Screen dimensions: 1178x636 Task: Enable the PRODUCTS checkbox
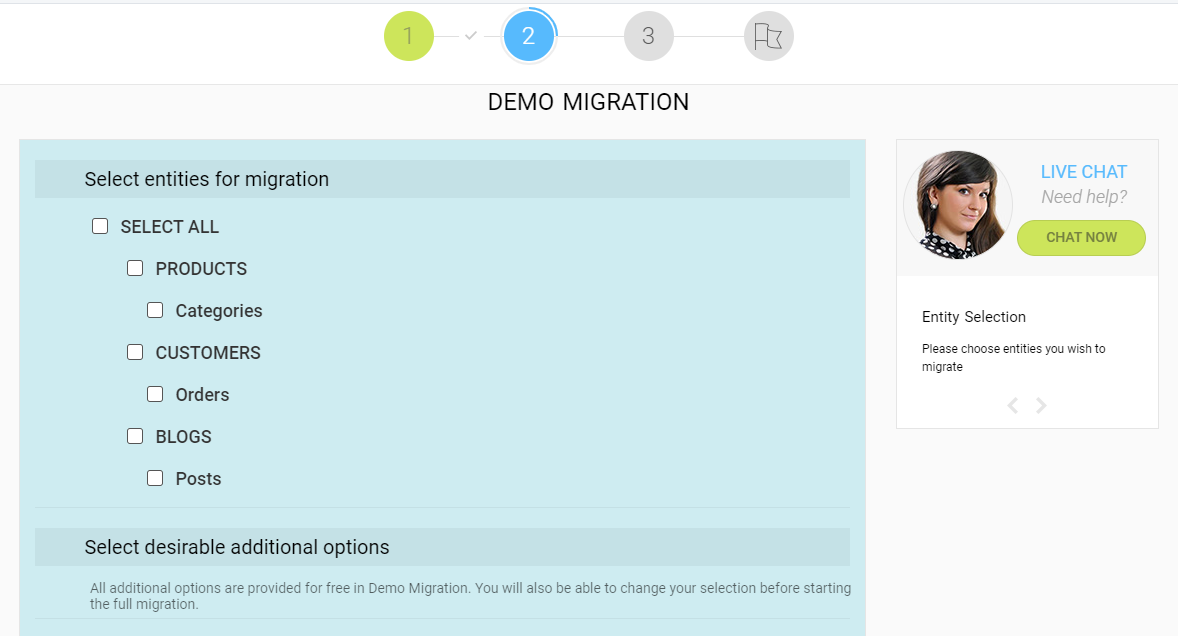pyautogui.click(x=135, y=268)
